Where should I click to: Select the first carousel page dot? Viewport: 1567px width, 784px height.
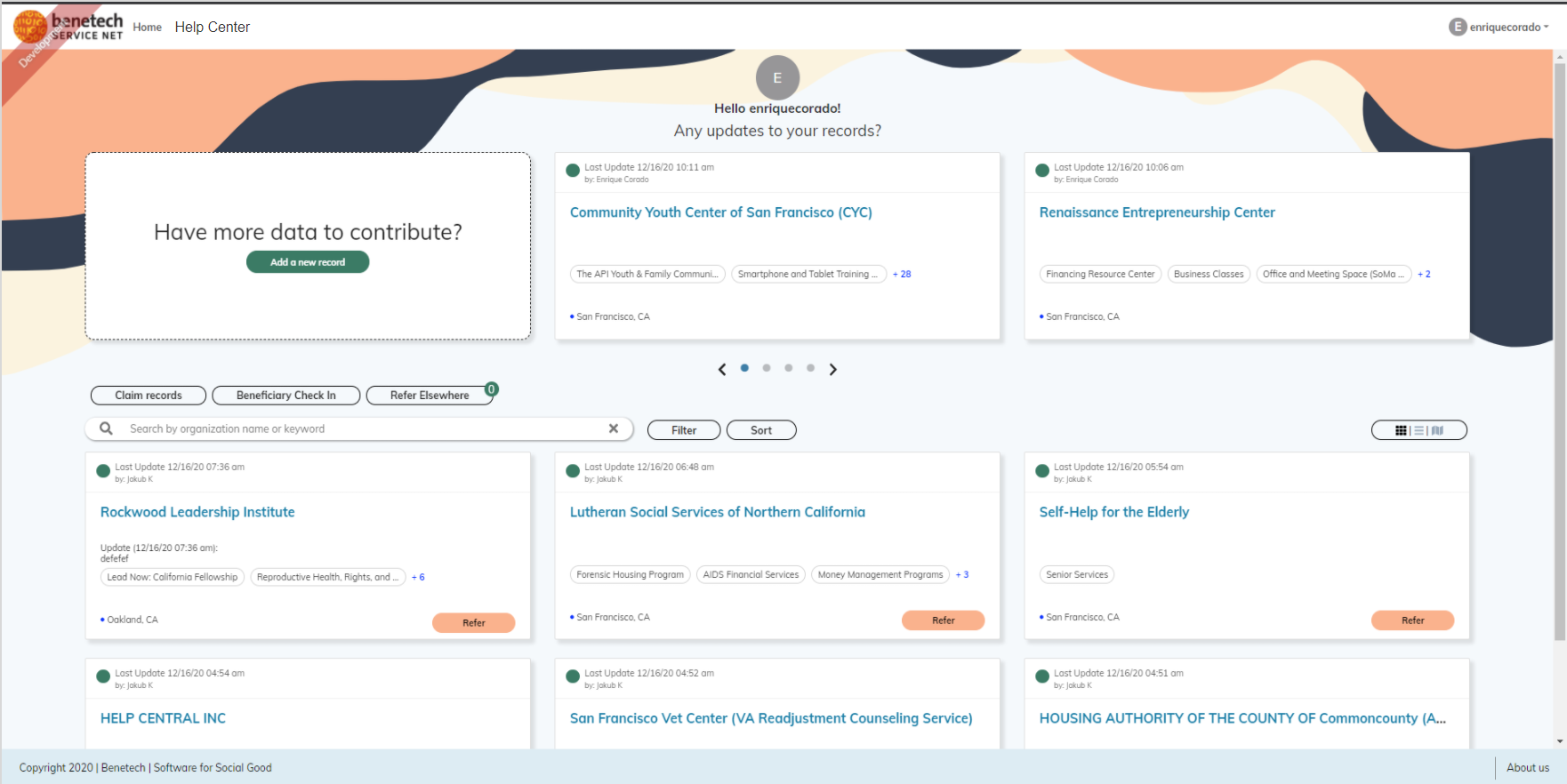pyautogui.click(x=744, y=368)
